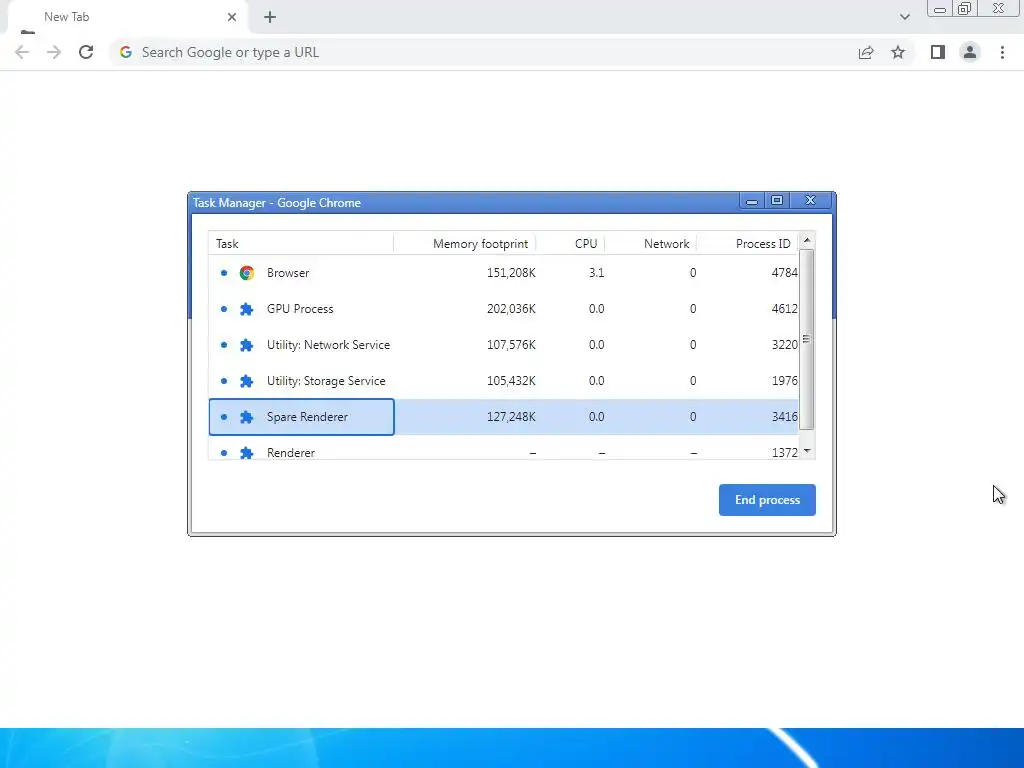
Task: Click process ID 4784
Action: point(784,273)
